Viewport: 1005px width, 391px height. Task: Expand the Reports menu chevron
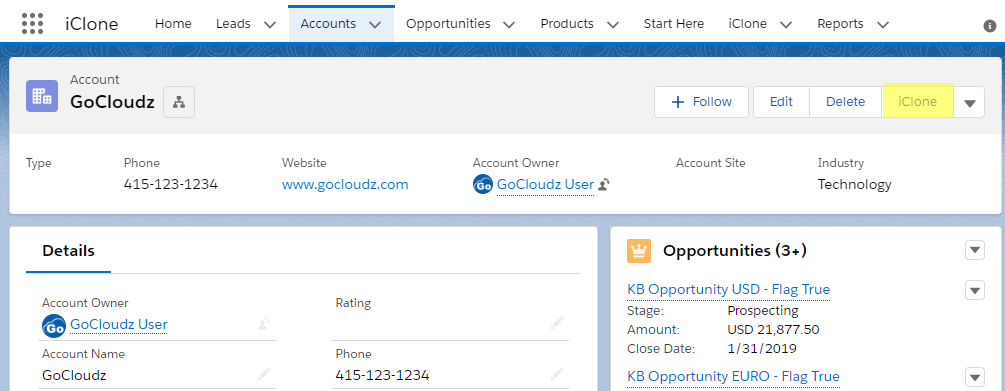coord(883,25)
